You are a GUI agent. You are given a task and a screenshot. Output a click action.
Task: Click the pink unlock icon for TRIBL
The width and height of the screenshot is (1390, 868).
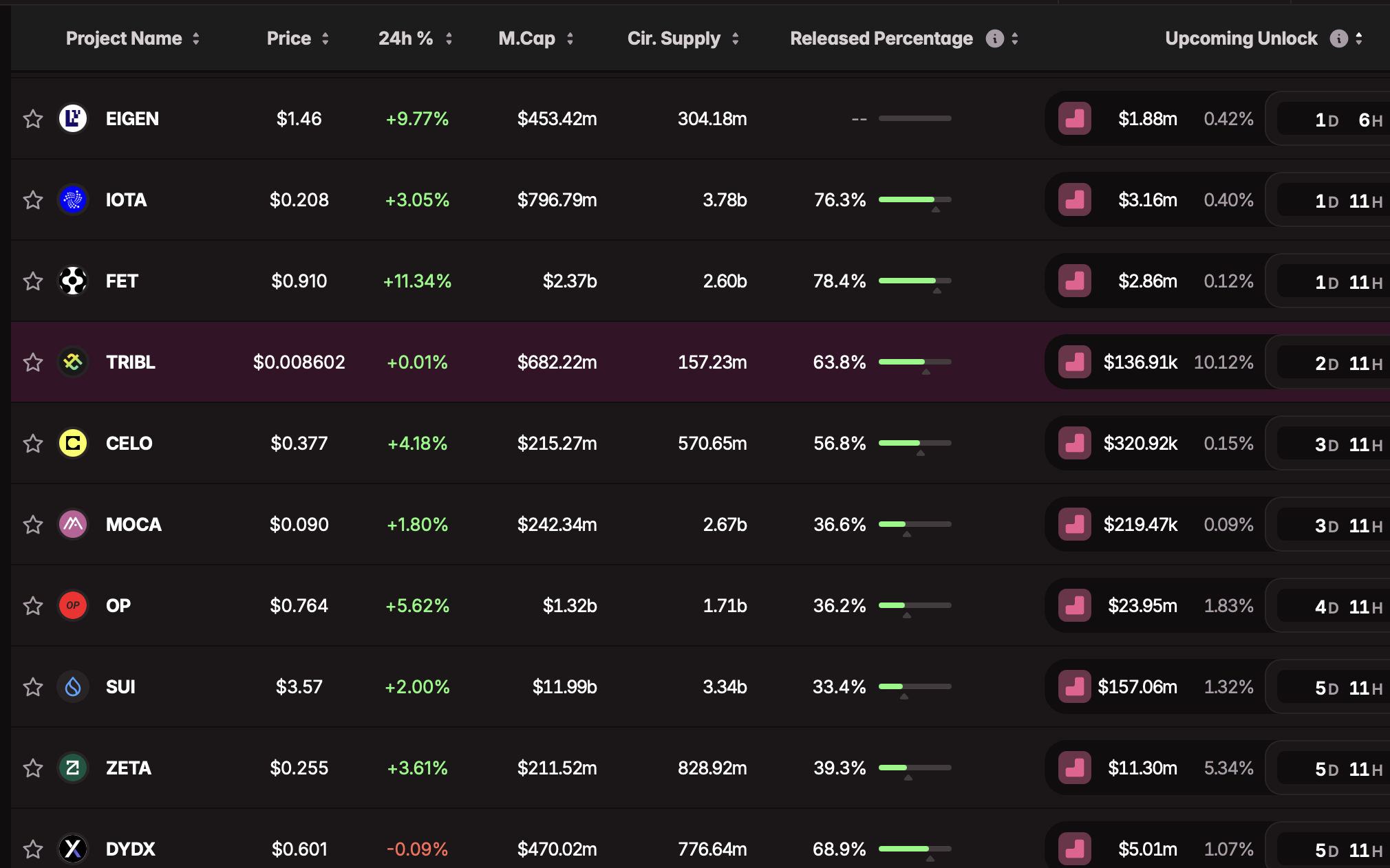[x=1075, y=362]
